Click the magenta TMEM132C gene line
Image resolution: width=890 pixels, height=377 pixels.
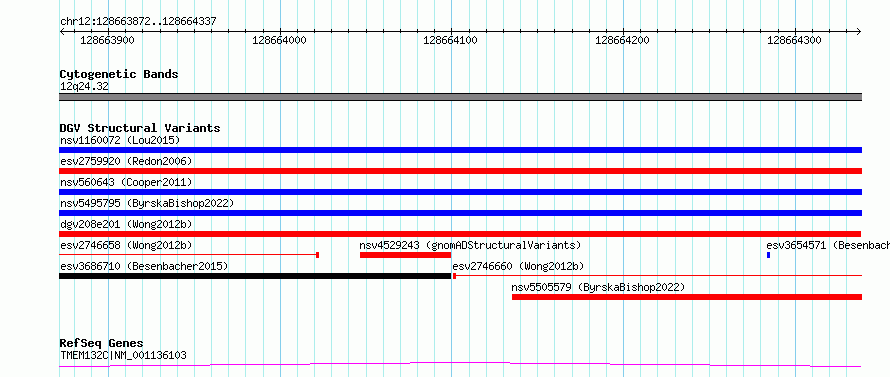460,364
